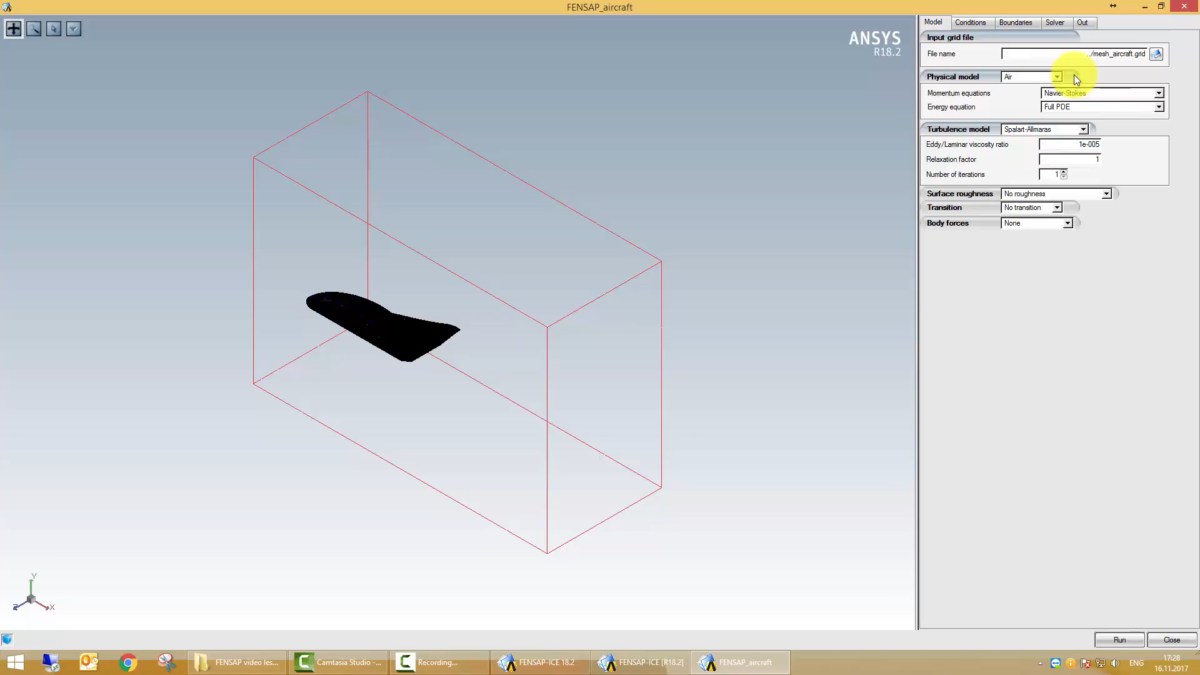Select the pan/move view tool
This screenshot has height=675, width=1200.
coord(14,29)
